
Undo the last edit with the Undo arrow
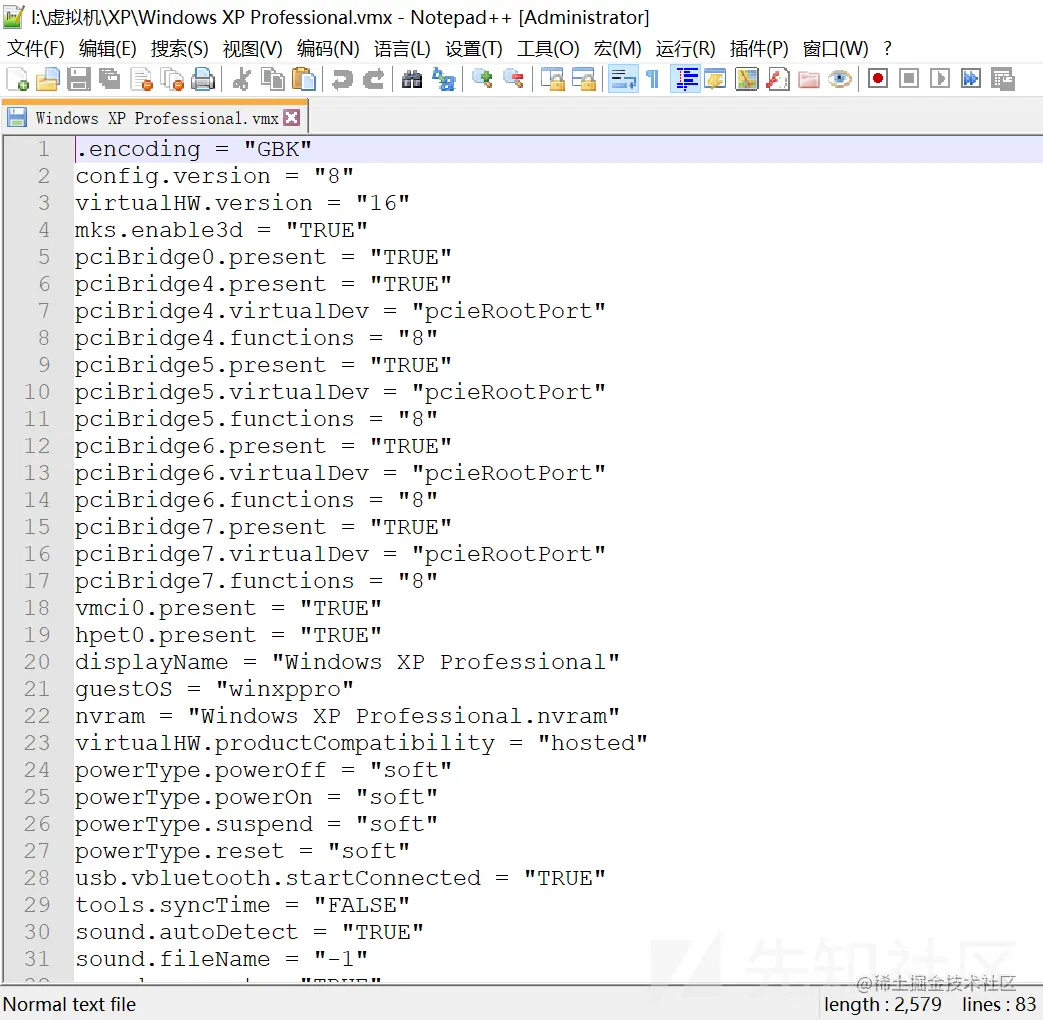tap(343, 79)
